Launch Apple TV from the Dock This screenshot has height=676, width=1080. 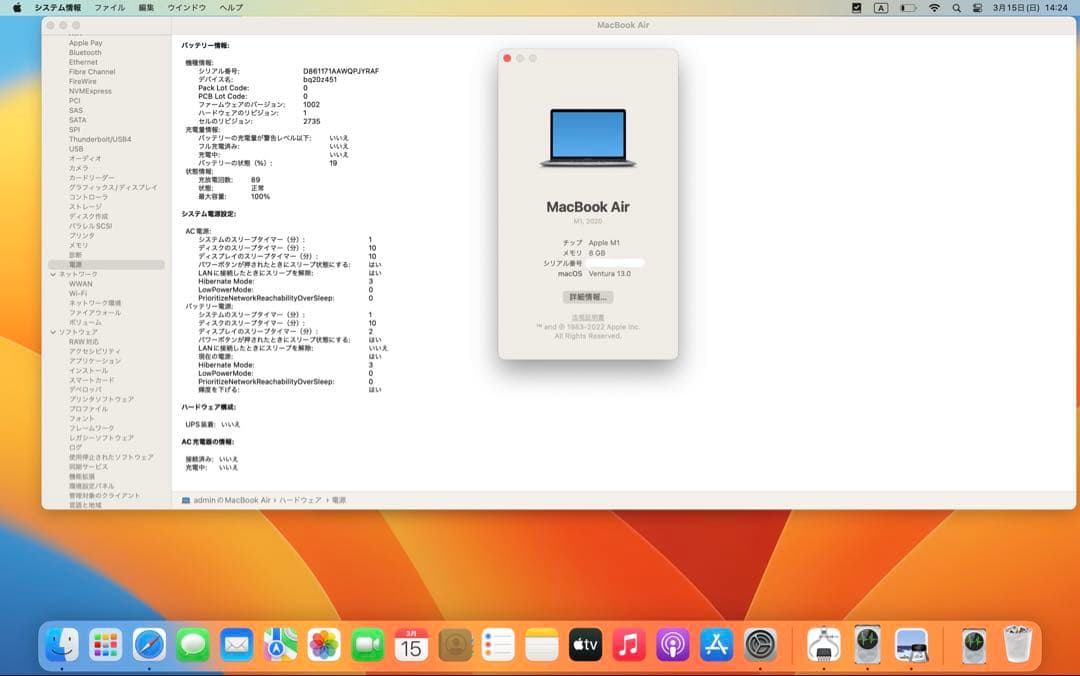pos(585,646)
